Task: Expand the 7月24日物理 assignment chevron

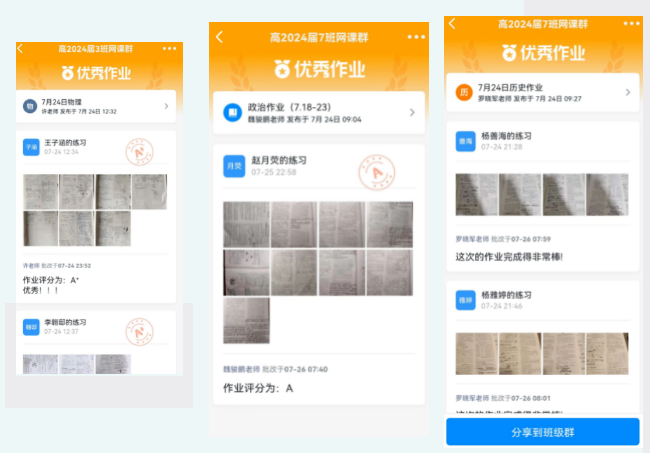Action: coord(166,106)
